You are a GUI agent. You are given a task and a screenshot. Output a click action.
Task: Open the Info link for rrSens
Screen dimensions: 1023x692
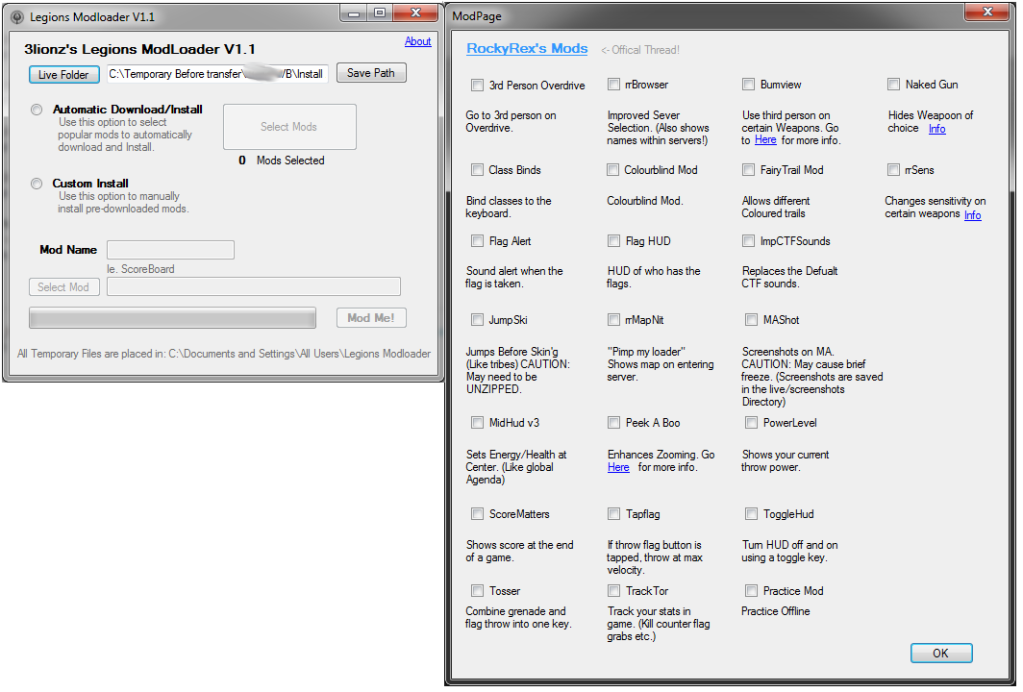pos(973,215)
